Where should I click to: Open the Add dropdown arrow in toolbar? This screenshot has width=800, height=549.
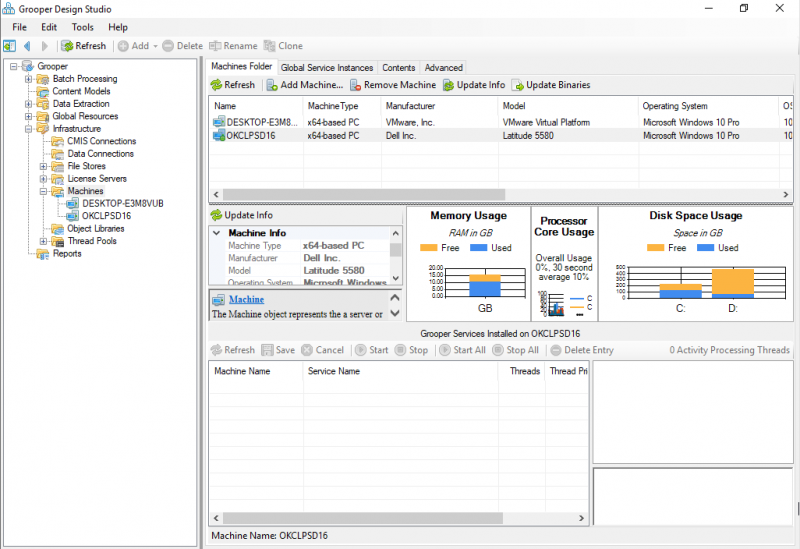pos(155,46)
